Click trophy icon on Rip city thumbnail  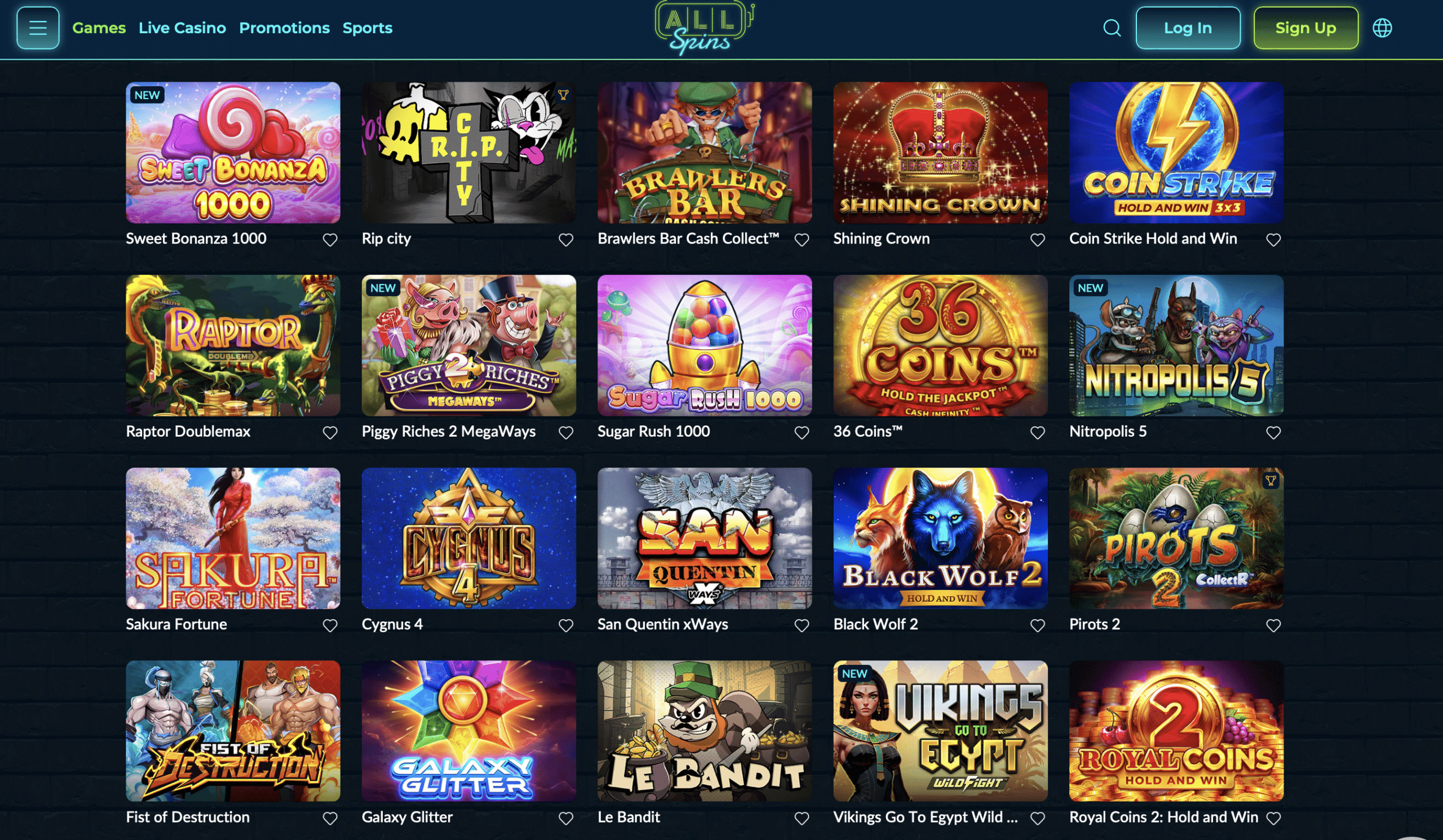coord(563,95)
